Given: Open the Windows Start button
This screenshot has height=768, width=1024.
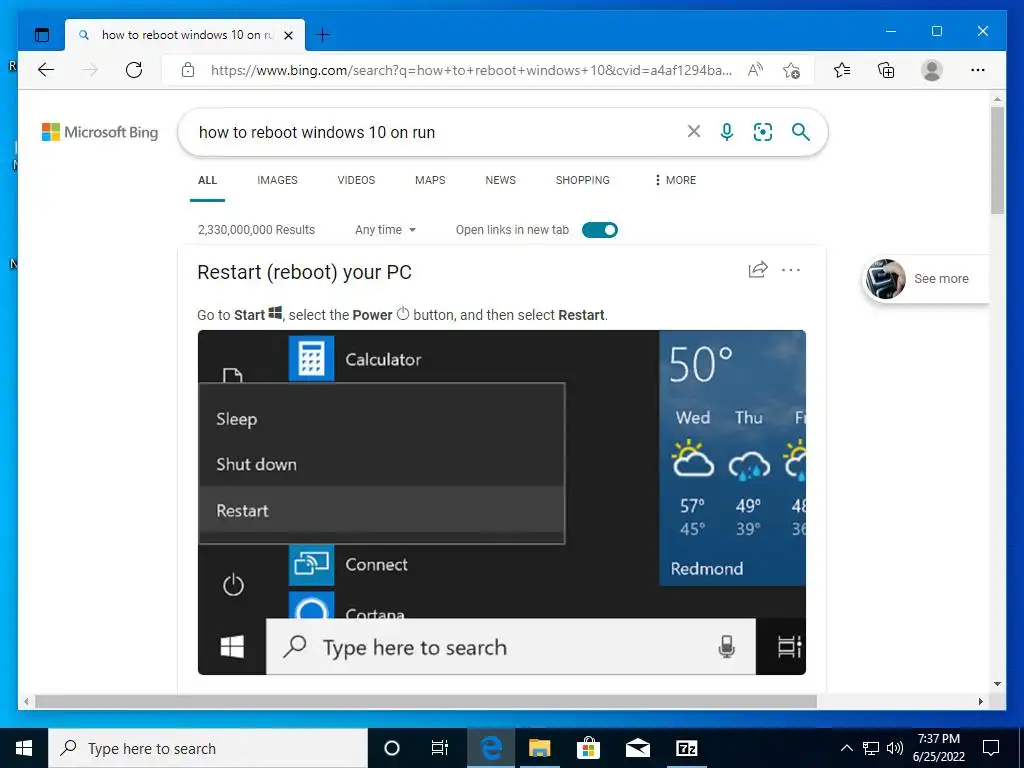Looking at the screenshot, I should coord(24,748).
